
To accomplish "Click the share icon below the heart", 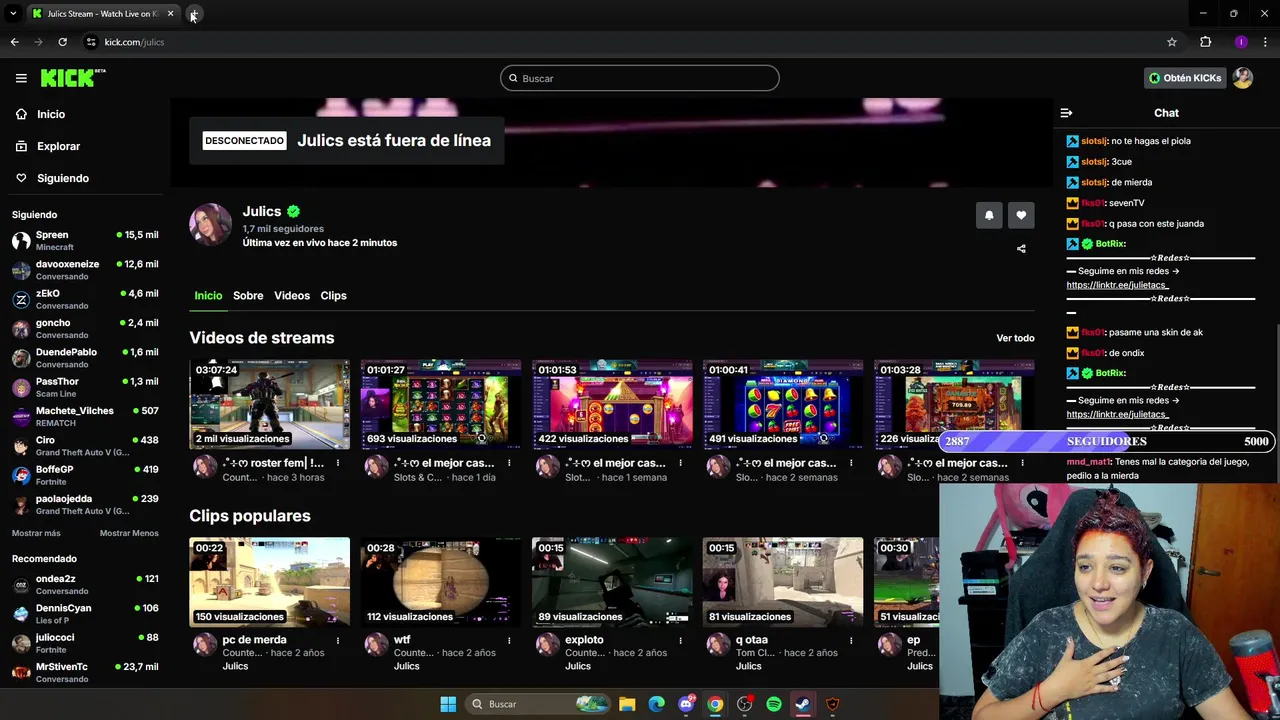I will click(x=1021, y=249).
